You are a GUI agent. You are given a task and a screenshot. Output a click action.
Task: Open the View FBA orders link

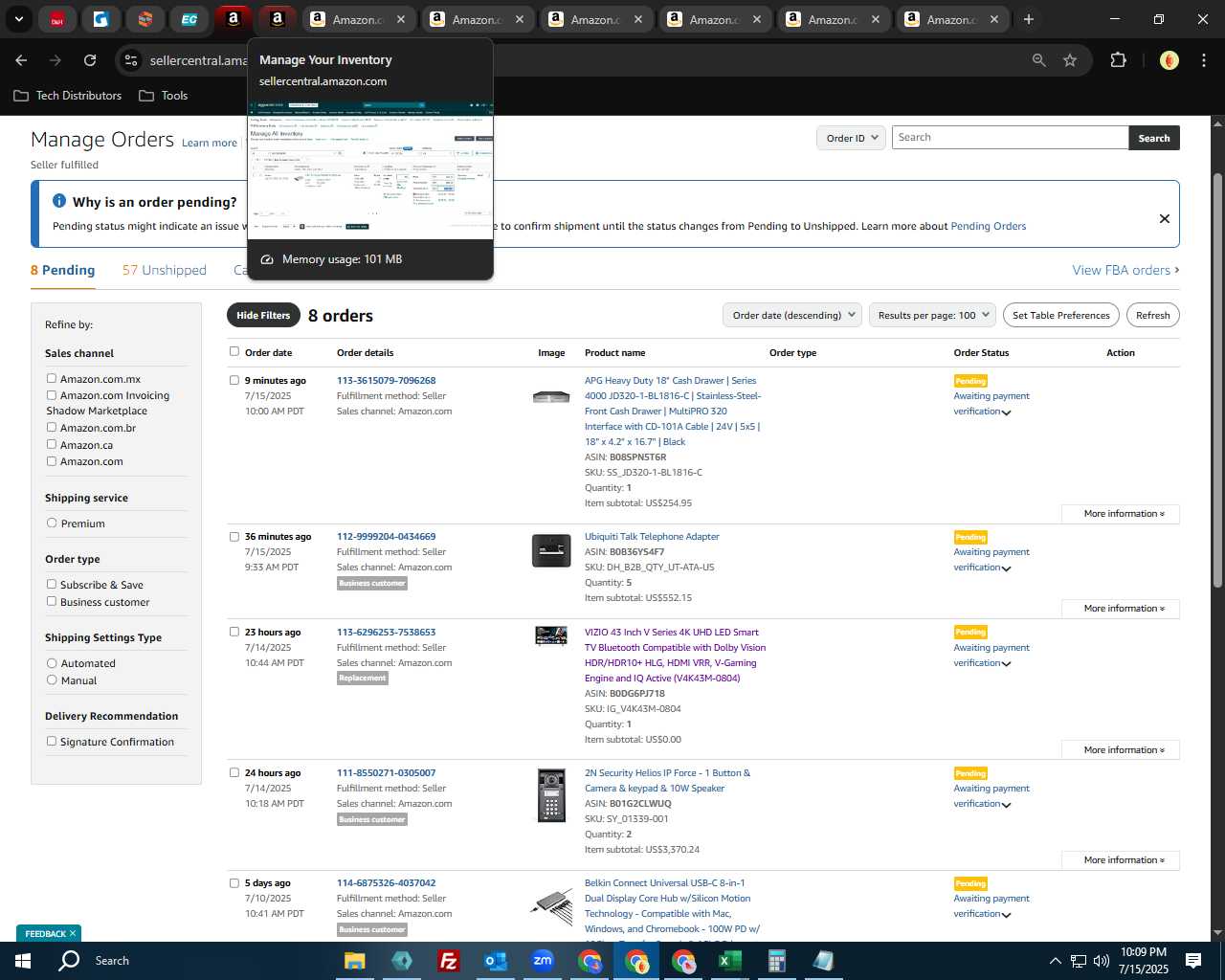tap(1125, 270)
